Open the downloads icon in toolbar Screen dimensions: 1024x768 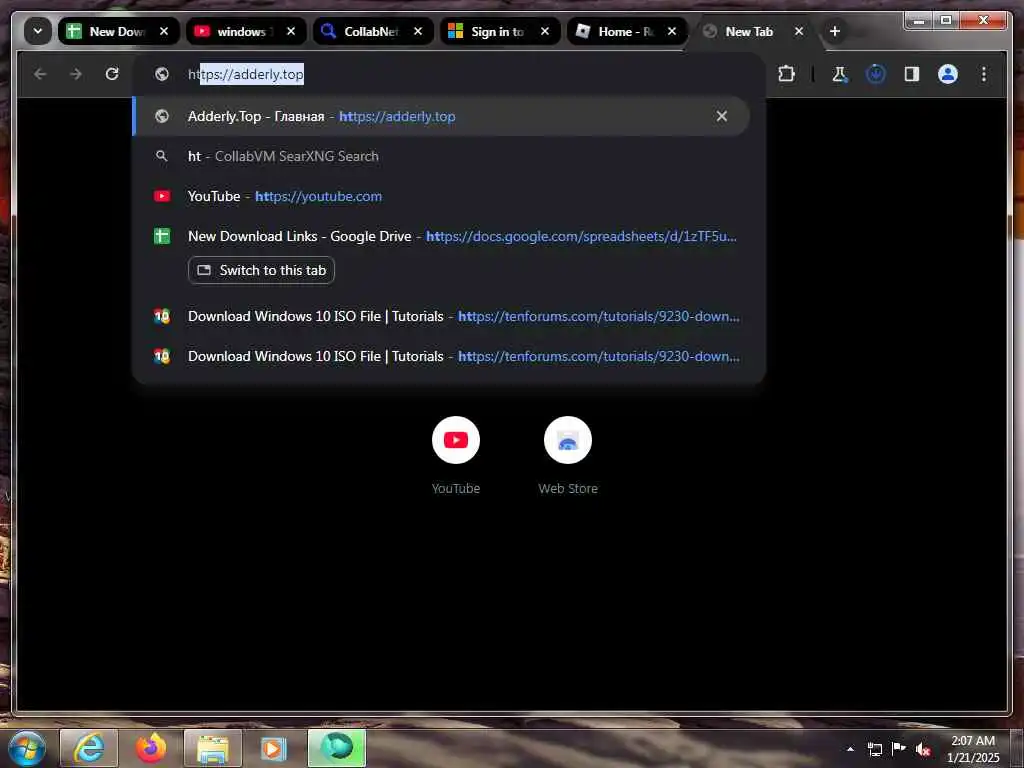[876, 74]
